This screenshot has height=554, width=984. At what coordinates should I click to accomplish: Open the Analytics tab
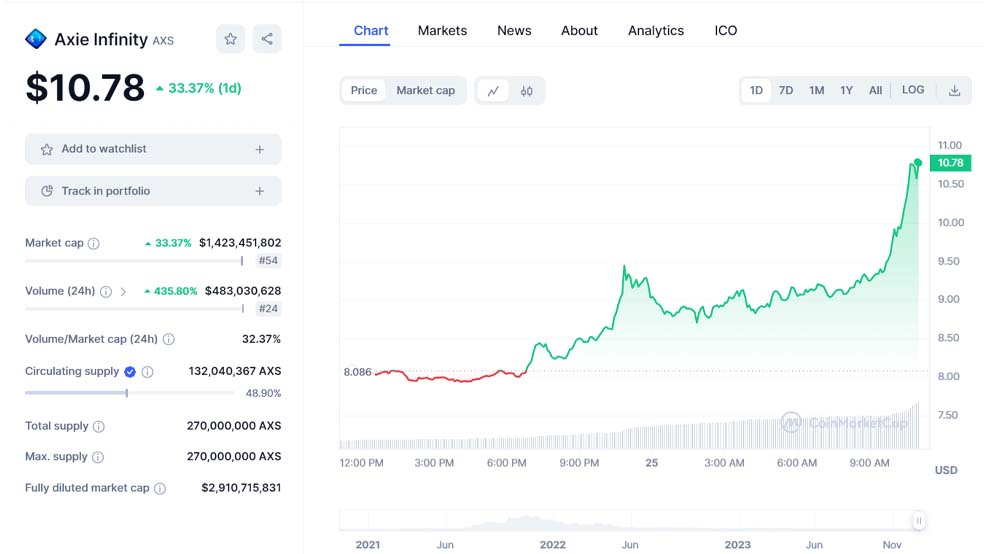tap(656, 31)
